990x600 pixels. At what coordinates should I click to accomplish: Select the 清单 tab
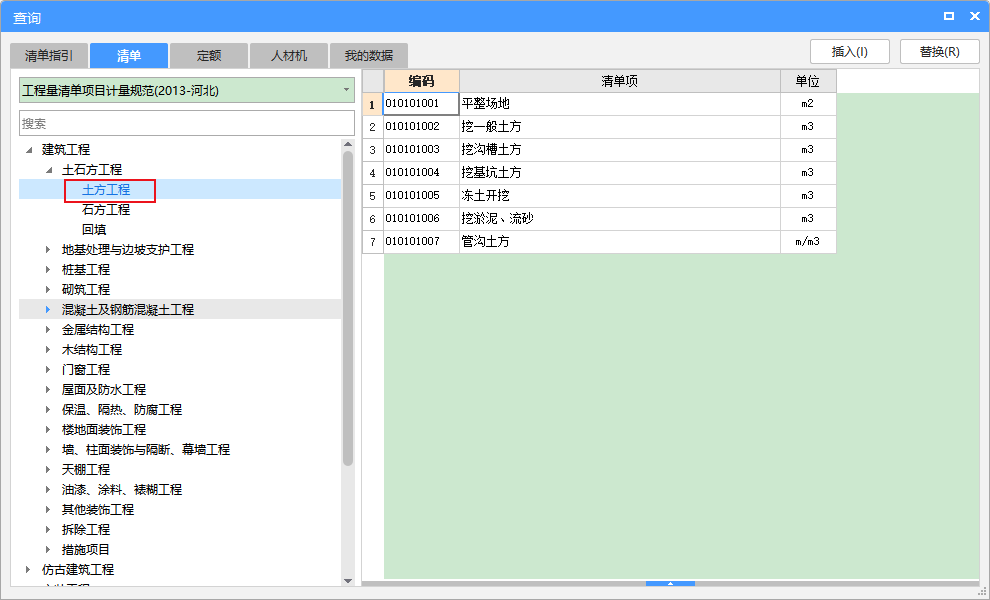click(x=129, y=56)
